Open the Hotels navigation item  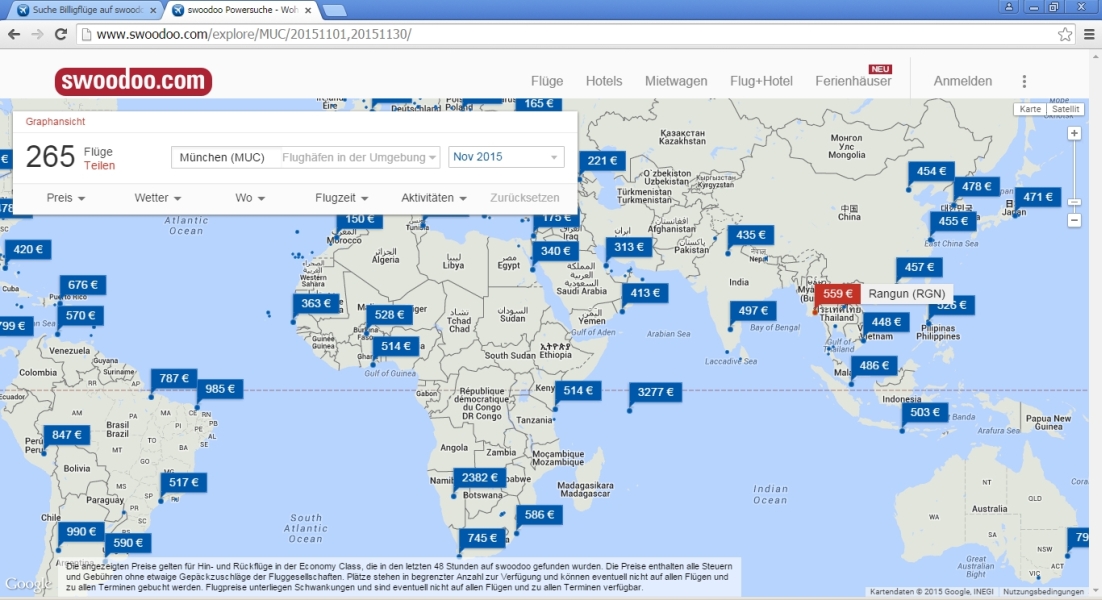[604, 81]
